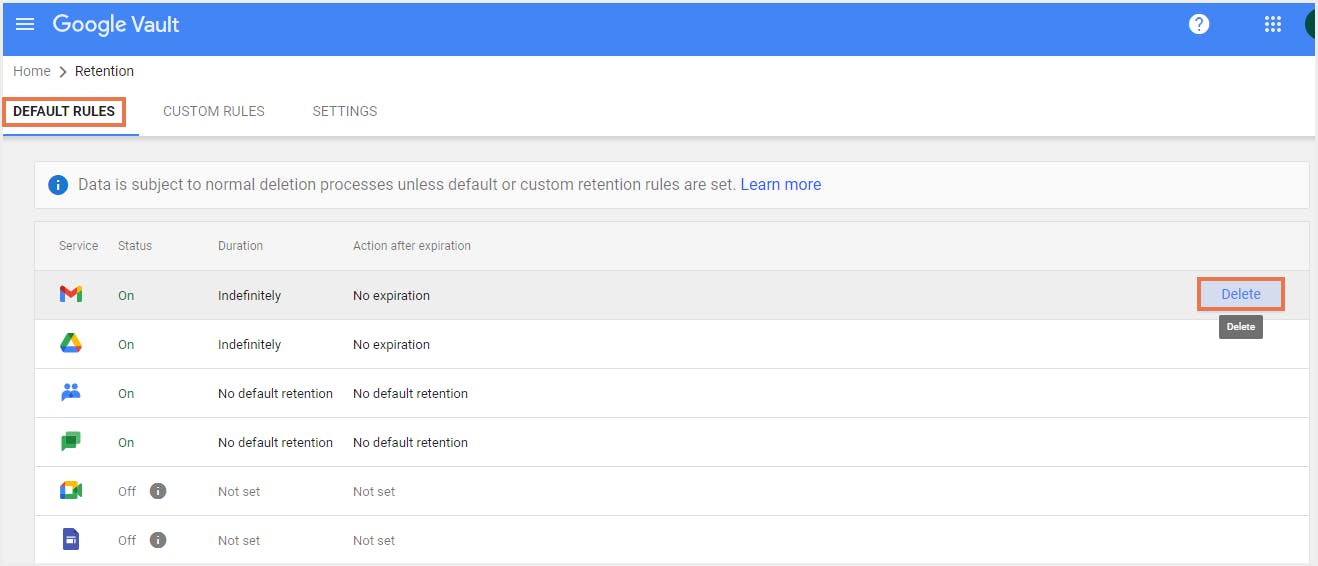1318x566 pixels.
Task: Click info icon beside Meet Off status
Action: tap(158, 491)
